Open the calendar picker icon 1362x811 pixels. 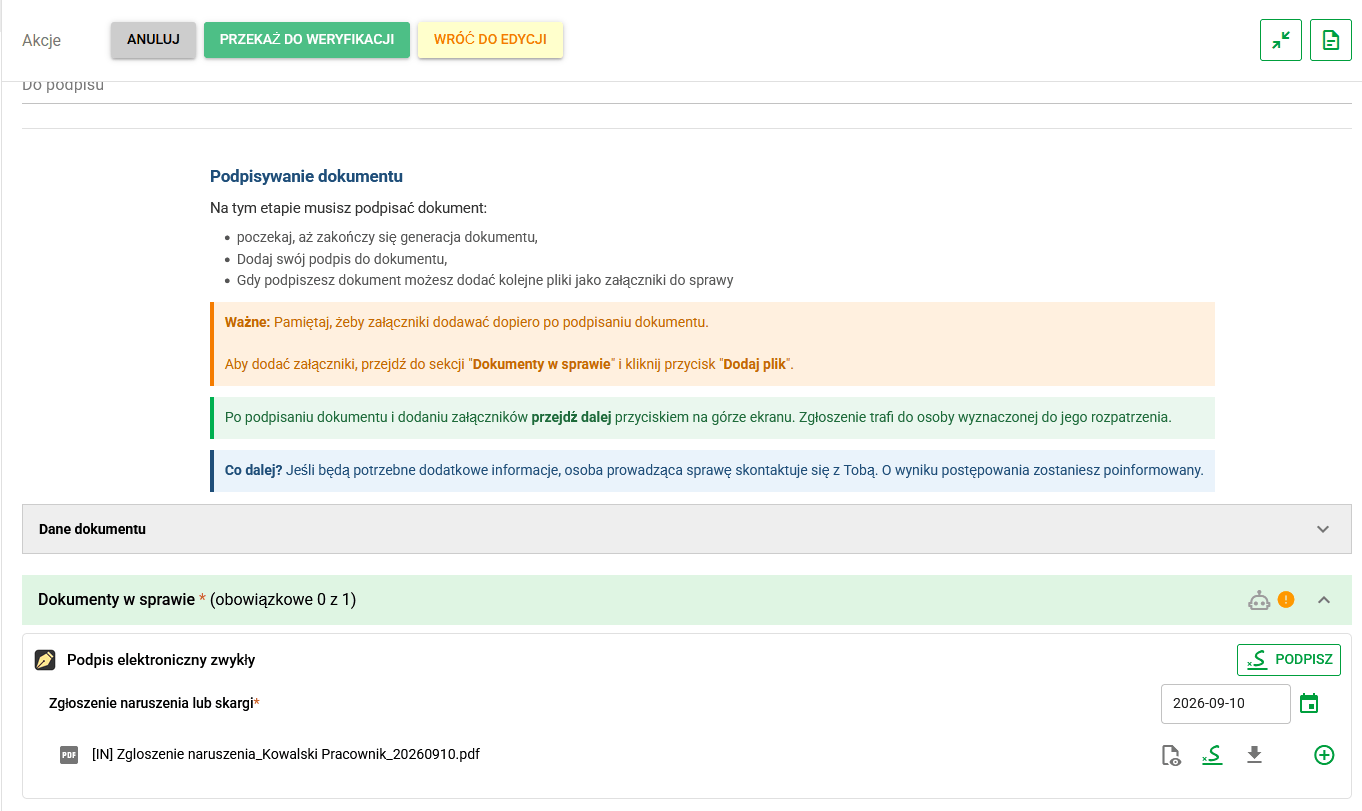1309,704
